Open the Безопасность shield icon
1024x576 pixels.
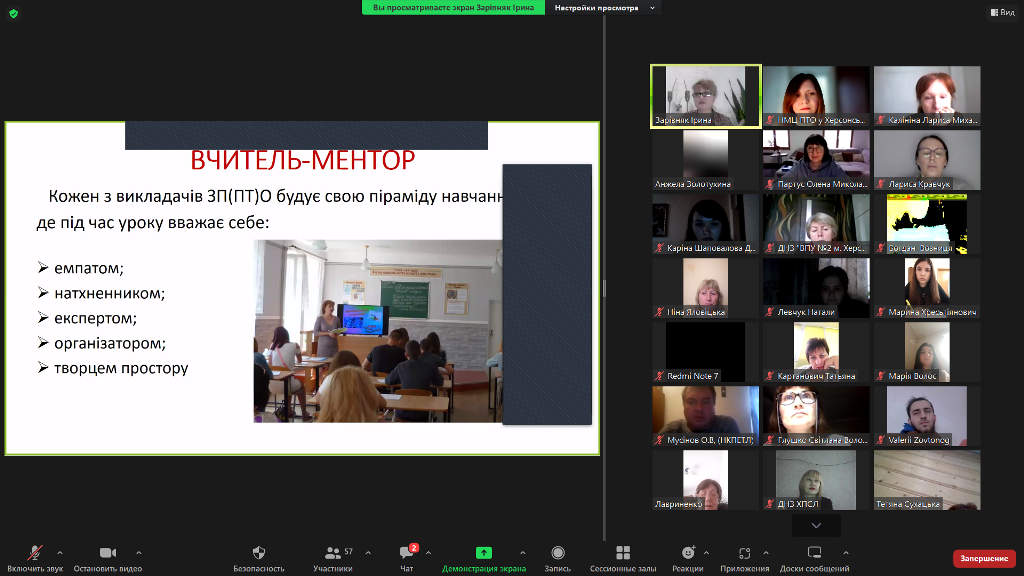[259, 553]
